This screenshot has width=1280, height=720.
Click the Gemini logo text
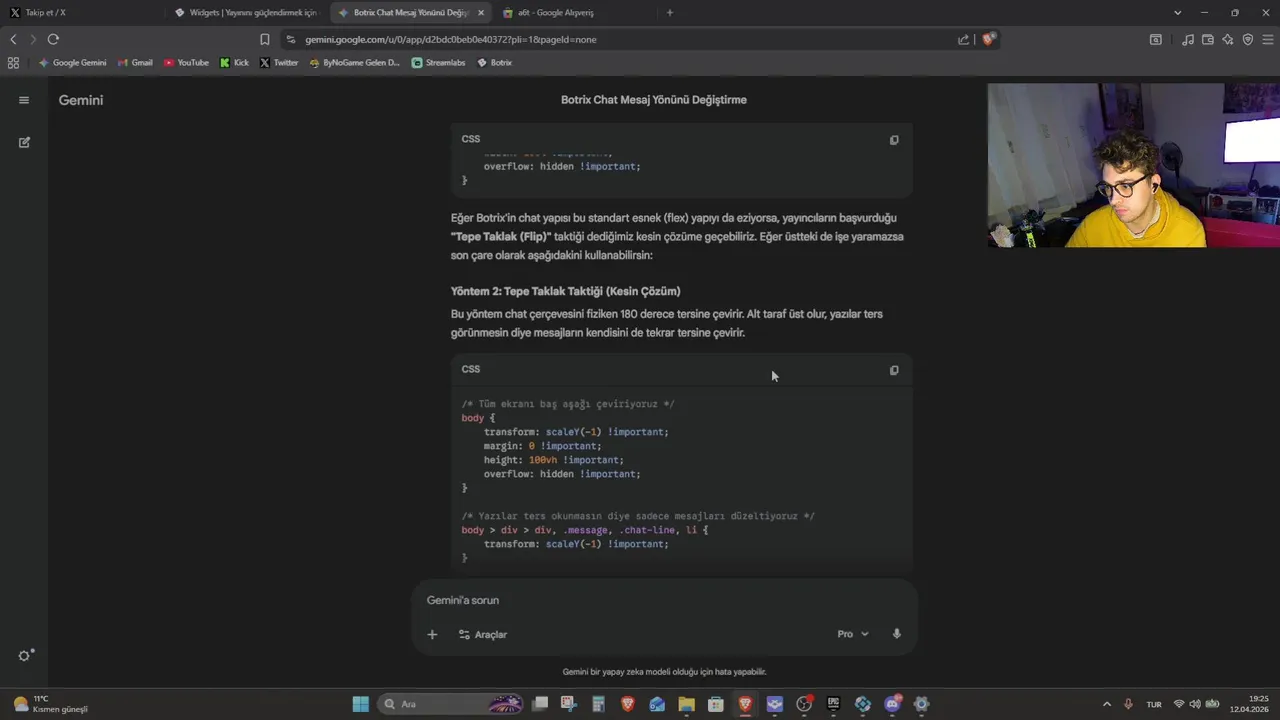click(x=81, y=100)
